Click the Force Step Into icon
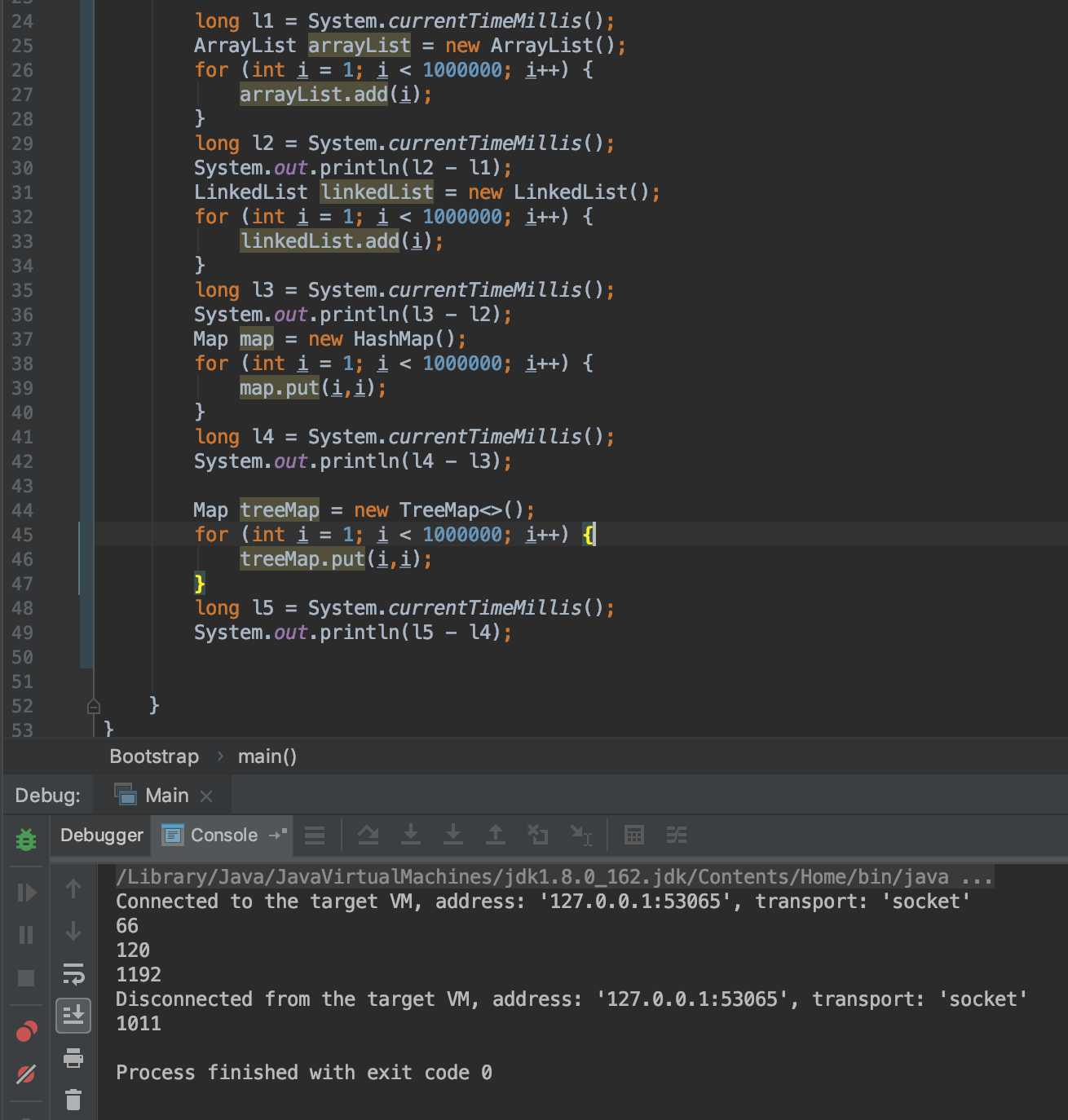The height and width of the screenshot is (1120, 1068). point(453,835)
